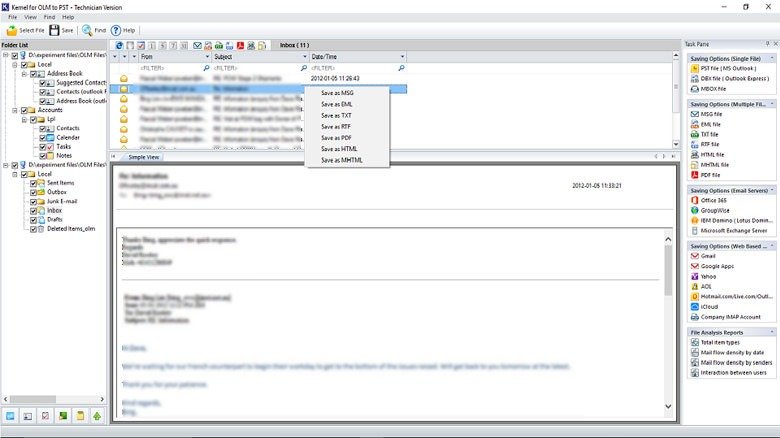Click the first blue icon in bottom-left bar

tap(10, 416)
